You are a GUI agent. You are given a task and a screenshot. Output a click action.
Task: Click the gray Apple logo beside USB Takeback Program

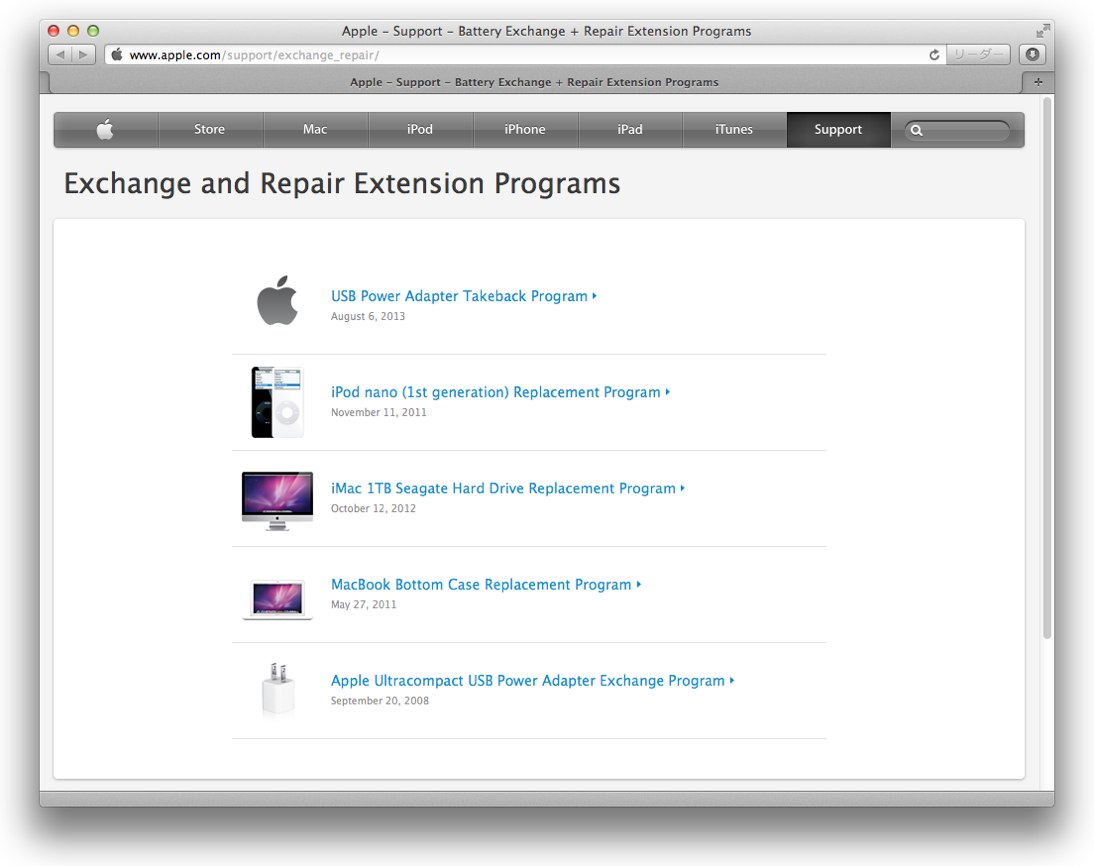pyautogui.click(x=278, y=301)
